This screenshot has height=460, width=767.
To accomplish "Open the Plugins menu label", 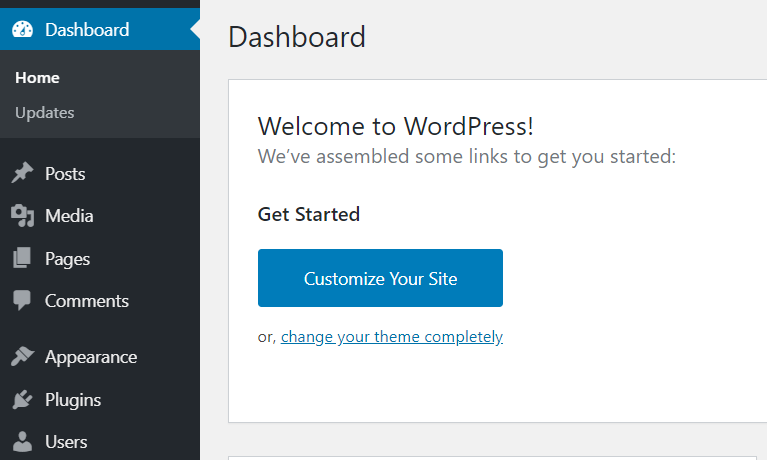I will tap(73, 400).
